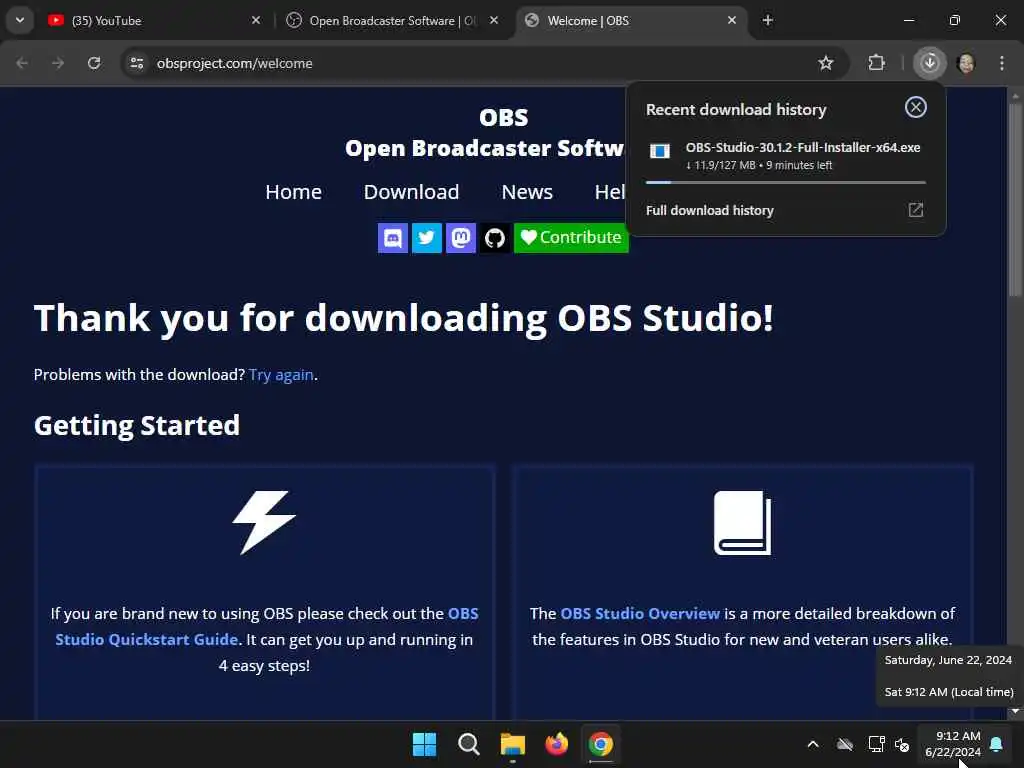Viewport: 1024px width, 768px height.
Task: Open Full download history page
Action: pyautogui.click(x=709, y=210)
